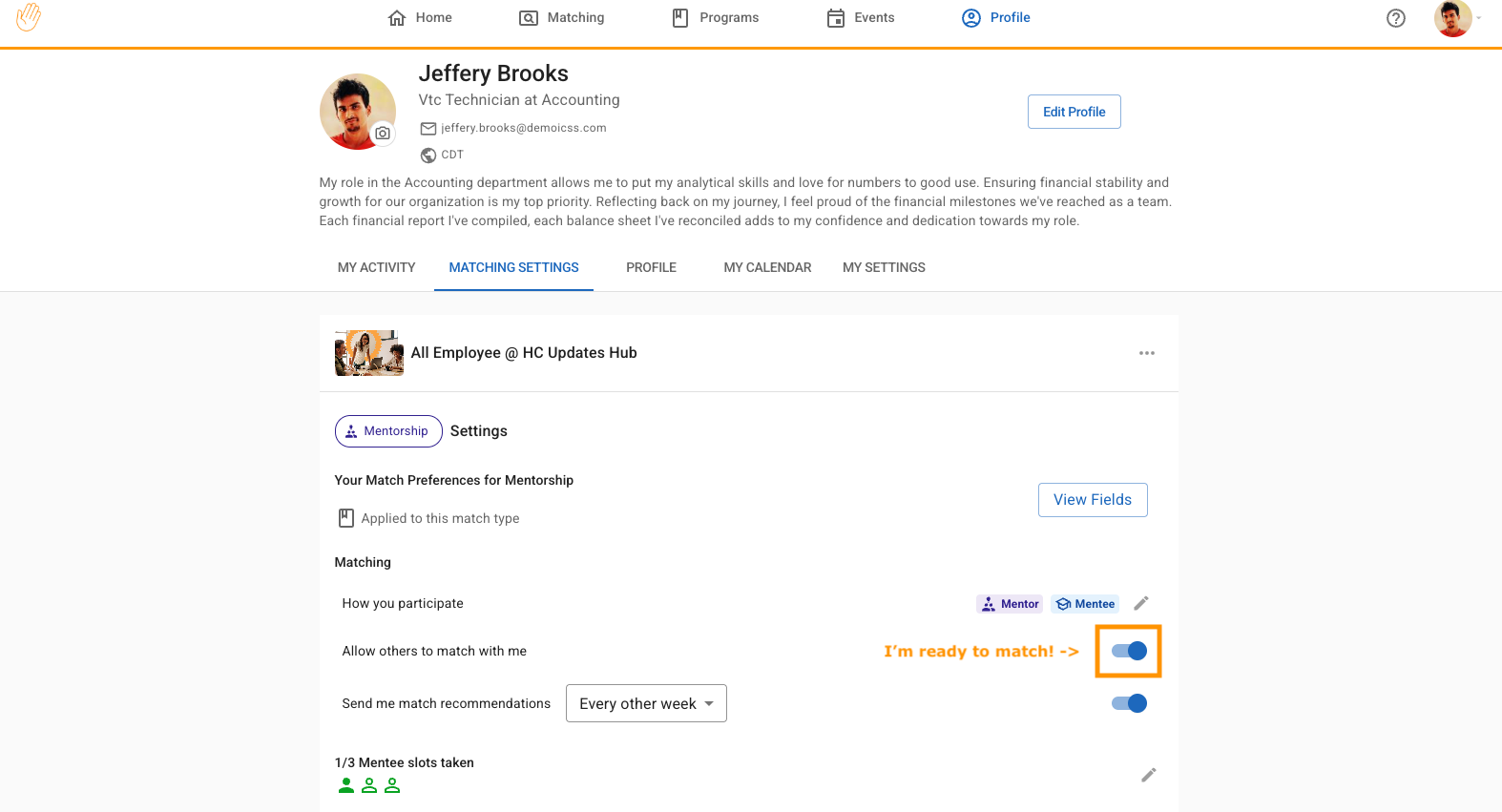Click the Edit Profile button

1074,112
